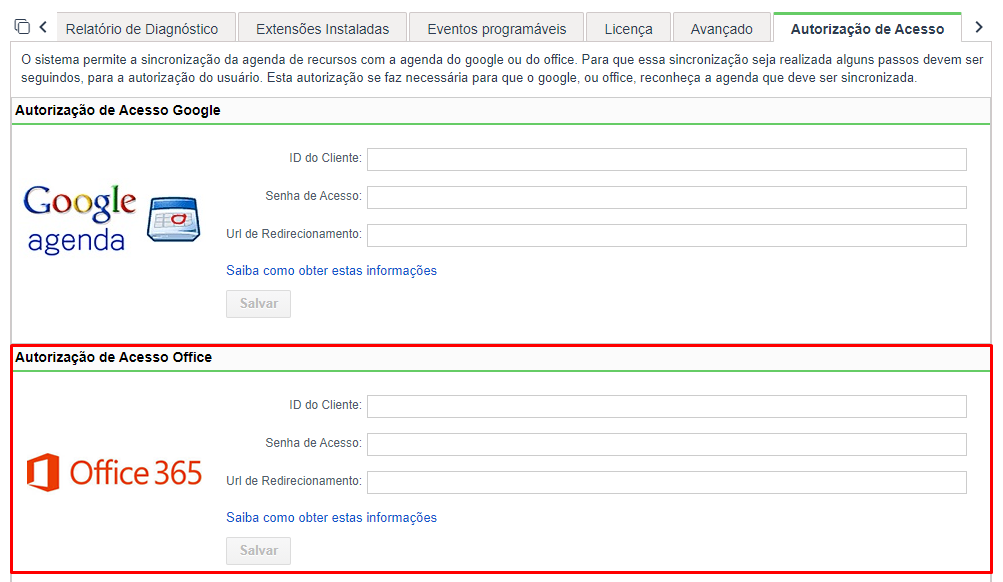Click the Google agenda calendar icon
The width and height of the screenshot is (1003, 582).
[x=173, y=219]
